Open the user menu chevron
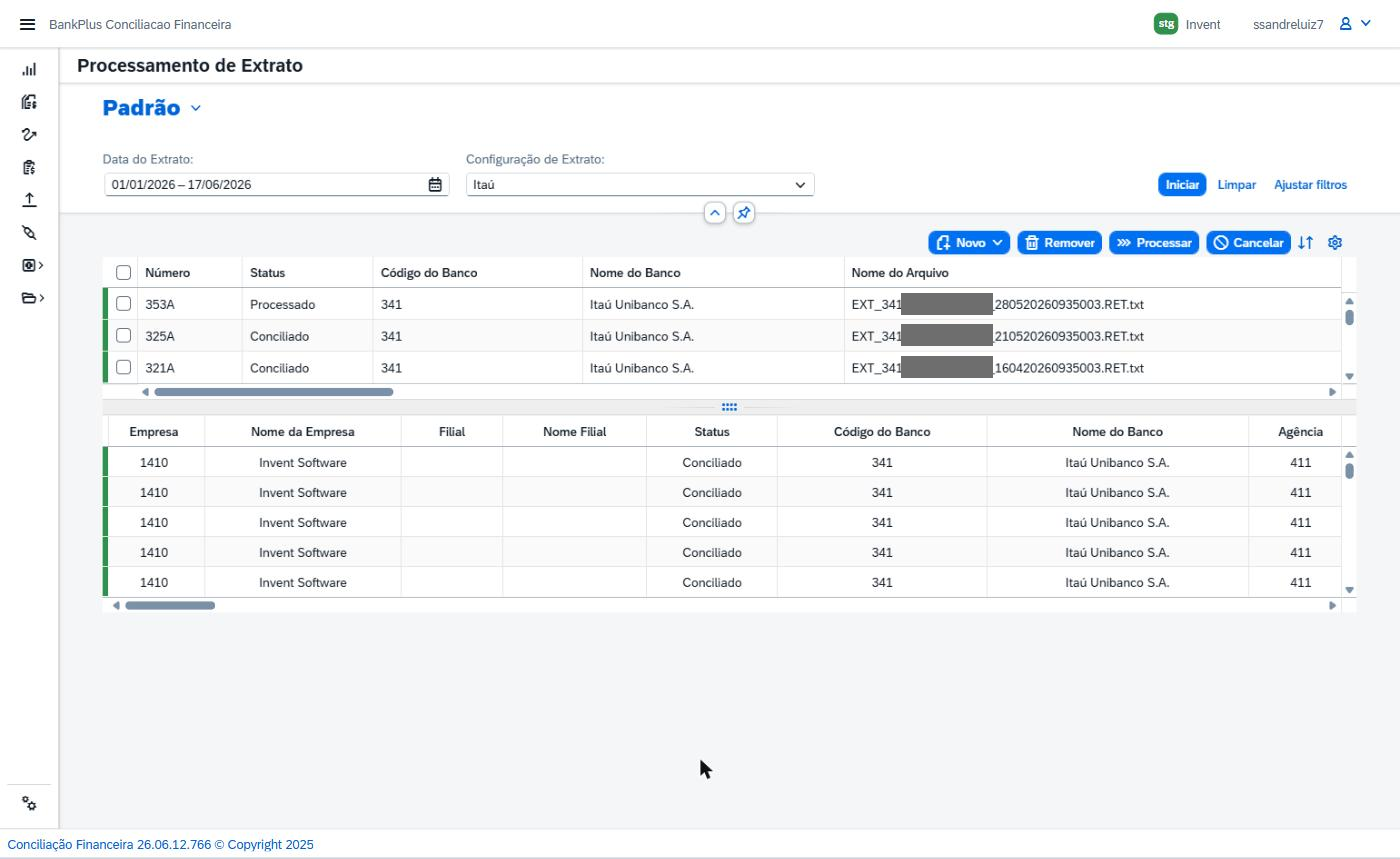This screenshot has height=859, width=1400. 1366,24
